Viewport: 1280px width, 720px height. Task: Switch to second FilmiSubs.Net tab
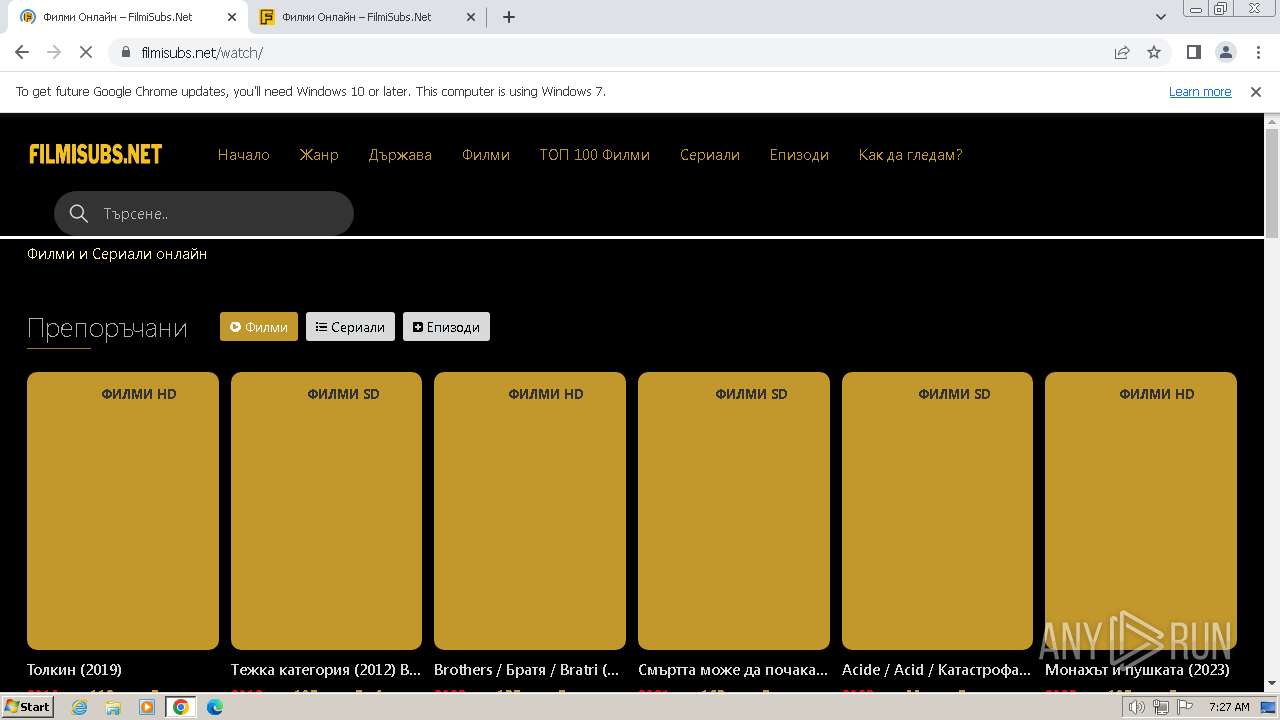(367, 17)
